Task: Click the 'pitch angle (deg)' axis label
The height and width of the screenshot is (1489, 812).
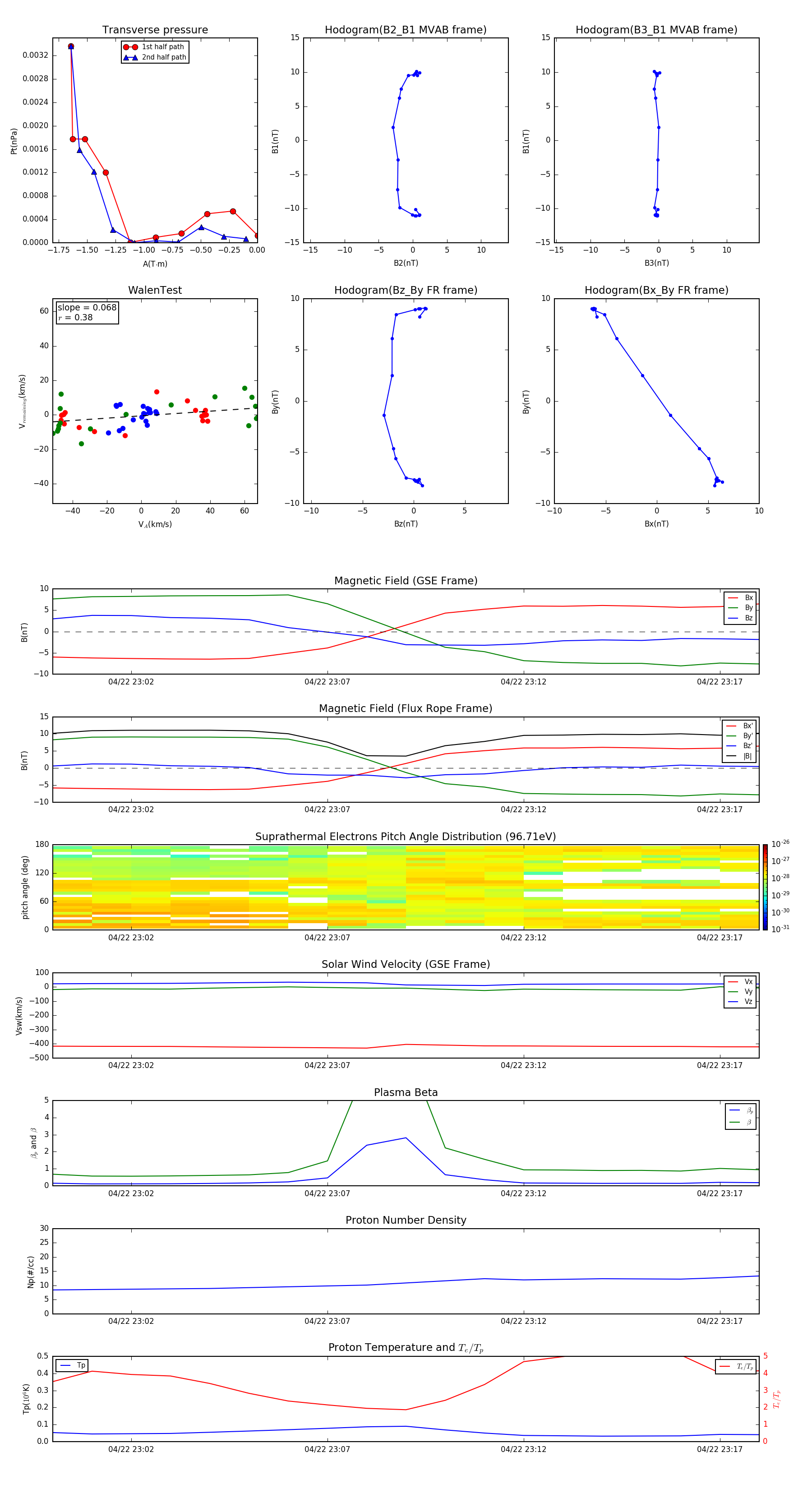Action: point(25,887)
